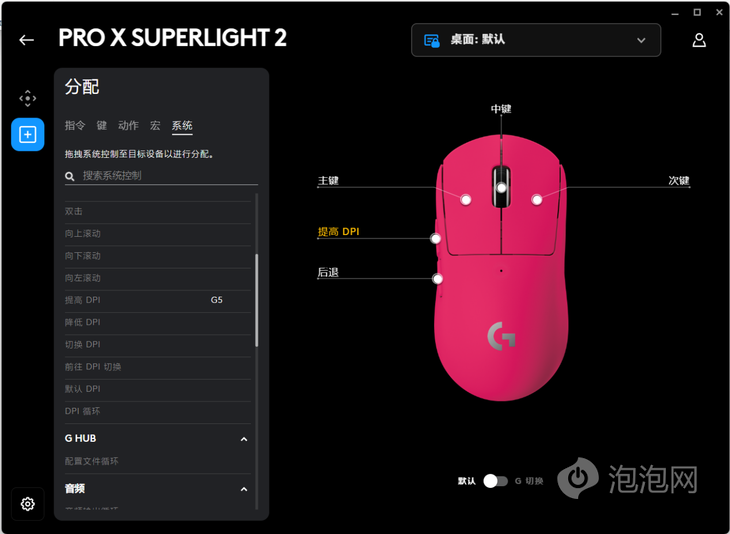
Task: Open the user account profile icon
Action: [x=699, y=40]
